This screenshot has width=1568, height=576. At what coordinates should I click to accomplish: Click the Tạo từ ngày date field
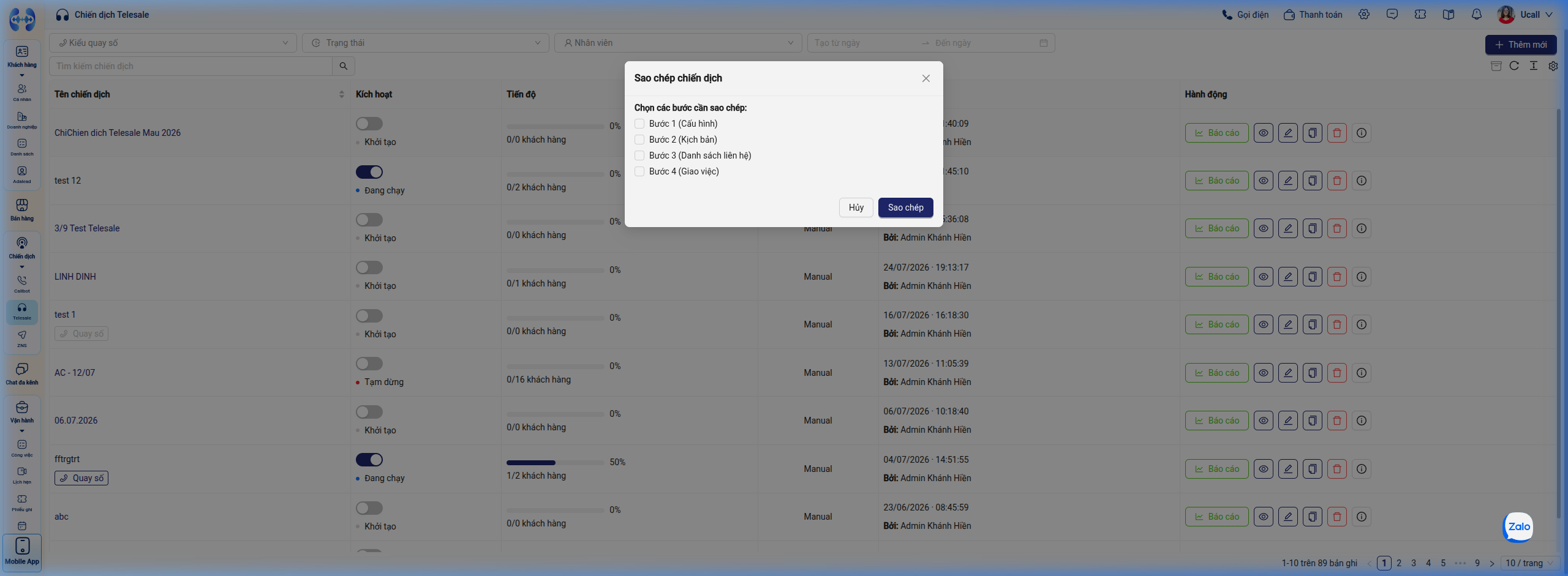pos(864,43)
